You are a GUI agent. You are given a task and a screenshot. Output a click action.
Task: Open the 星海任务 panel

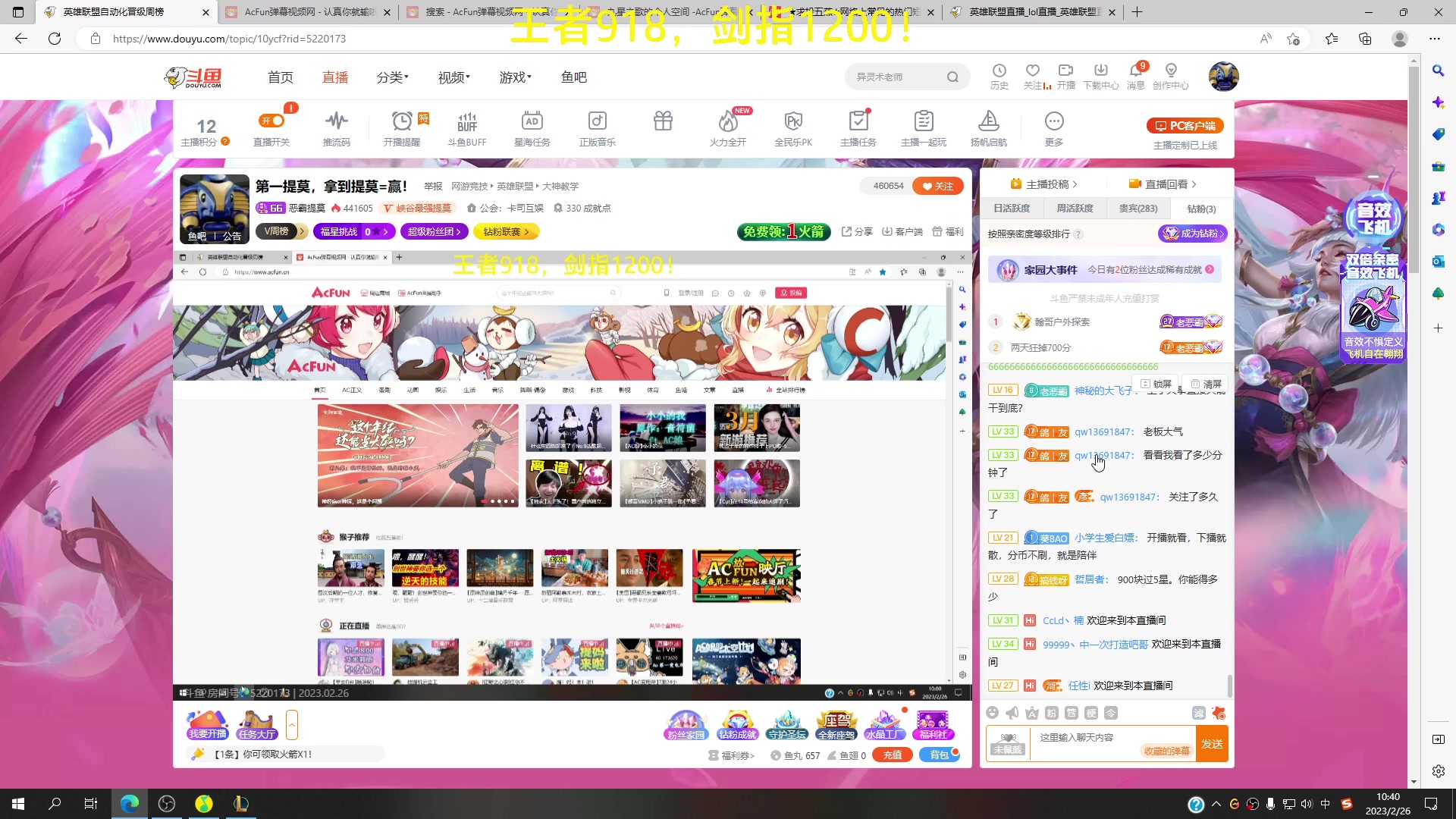pos(532,127)
